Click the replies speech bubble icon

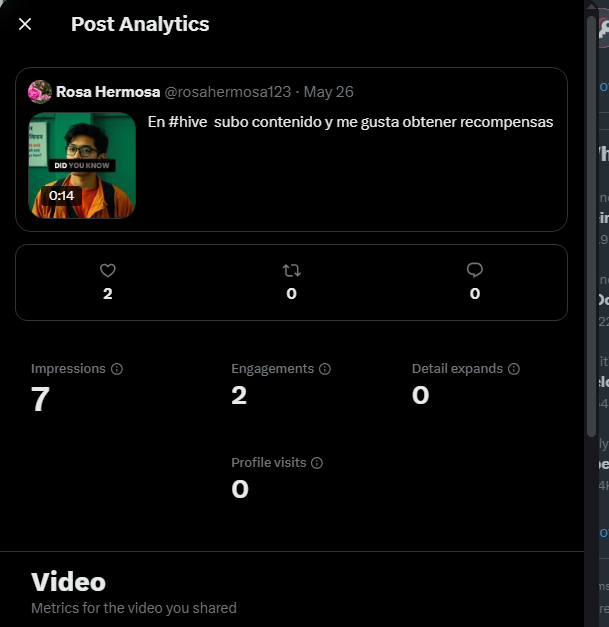[475, 270]
